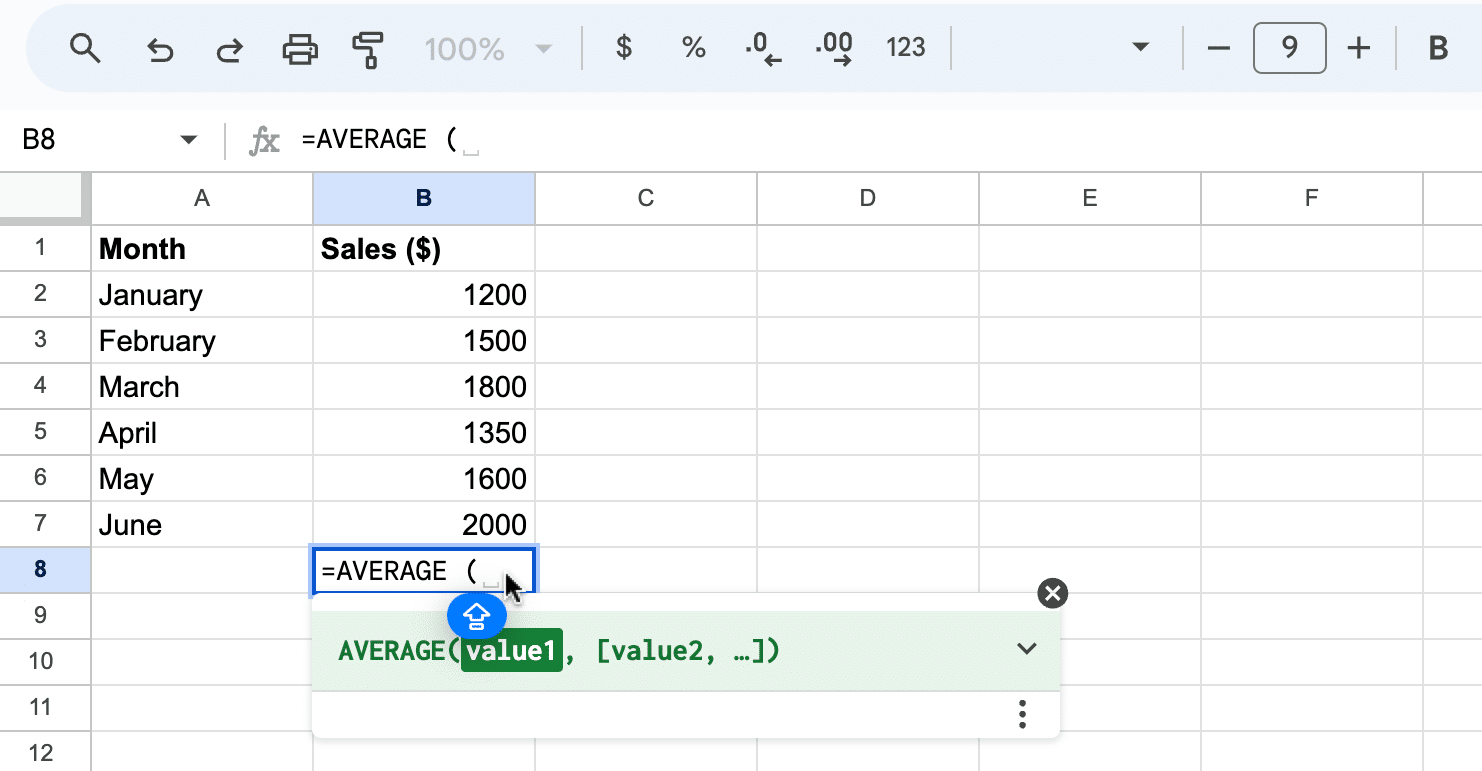Click the fx function icon
The height and width of the screenshot is (771, 1482).
coord(264,141)
